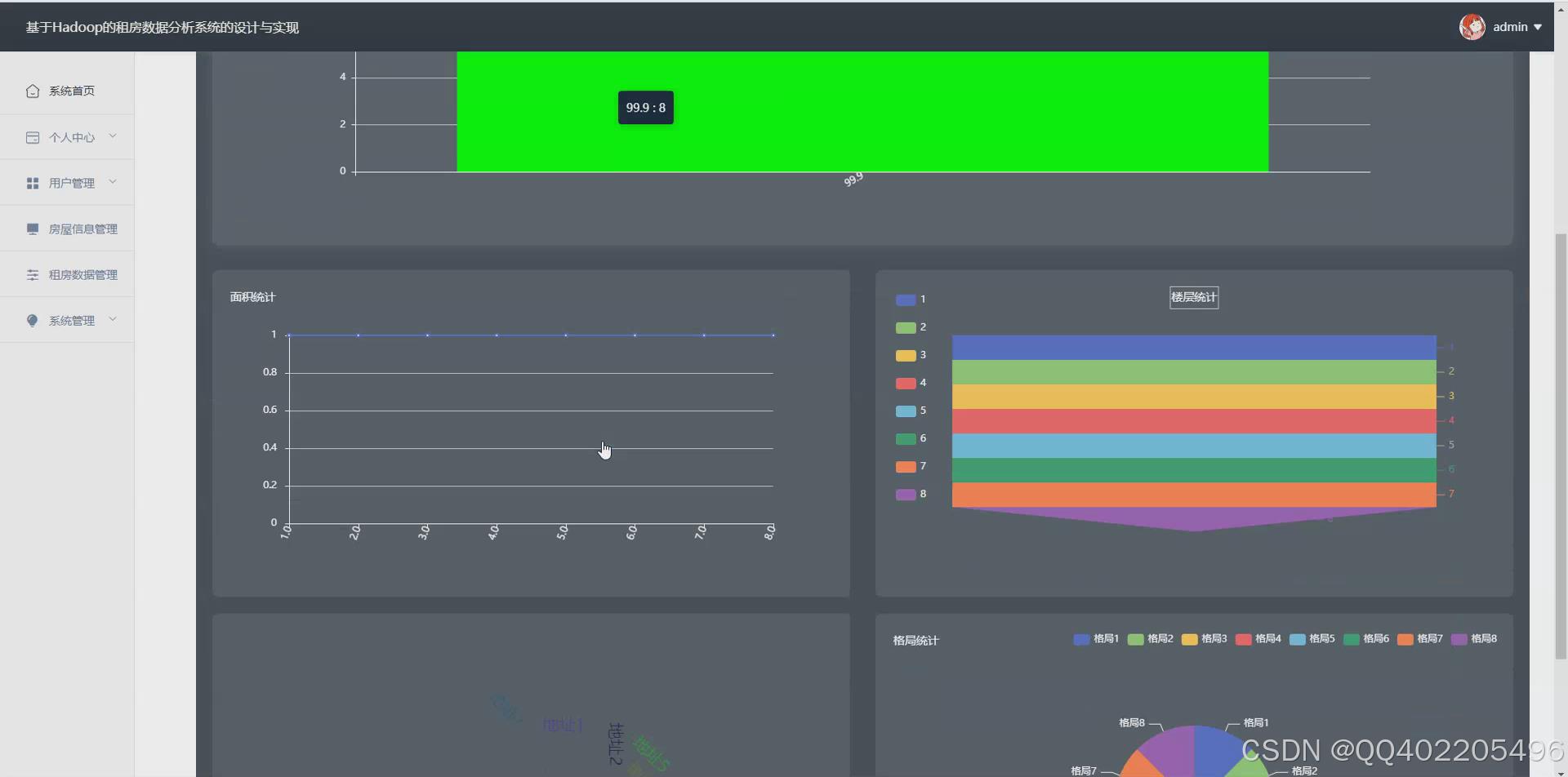Toggle 格局7 legend in 格局统计

pyautogui.click(x=1419, y=639)
